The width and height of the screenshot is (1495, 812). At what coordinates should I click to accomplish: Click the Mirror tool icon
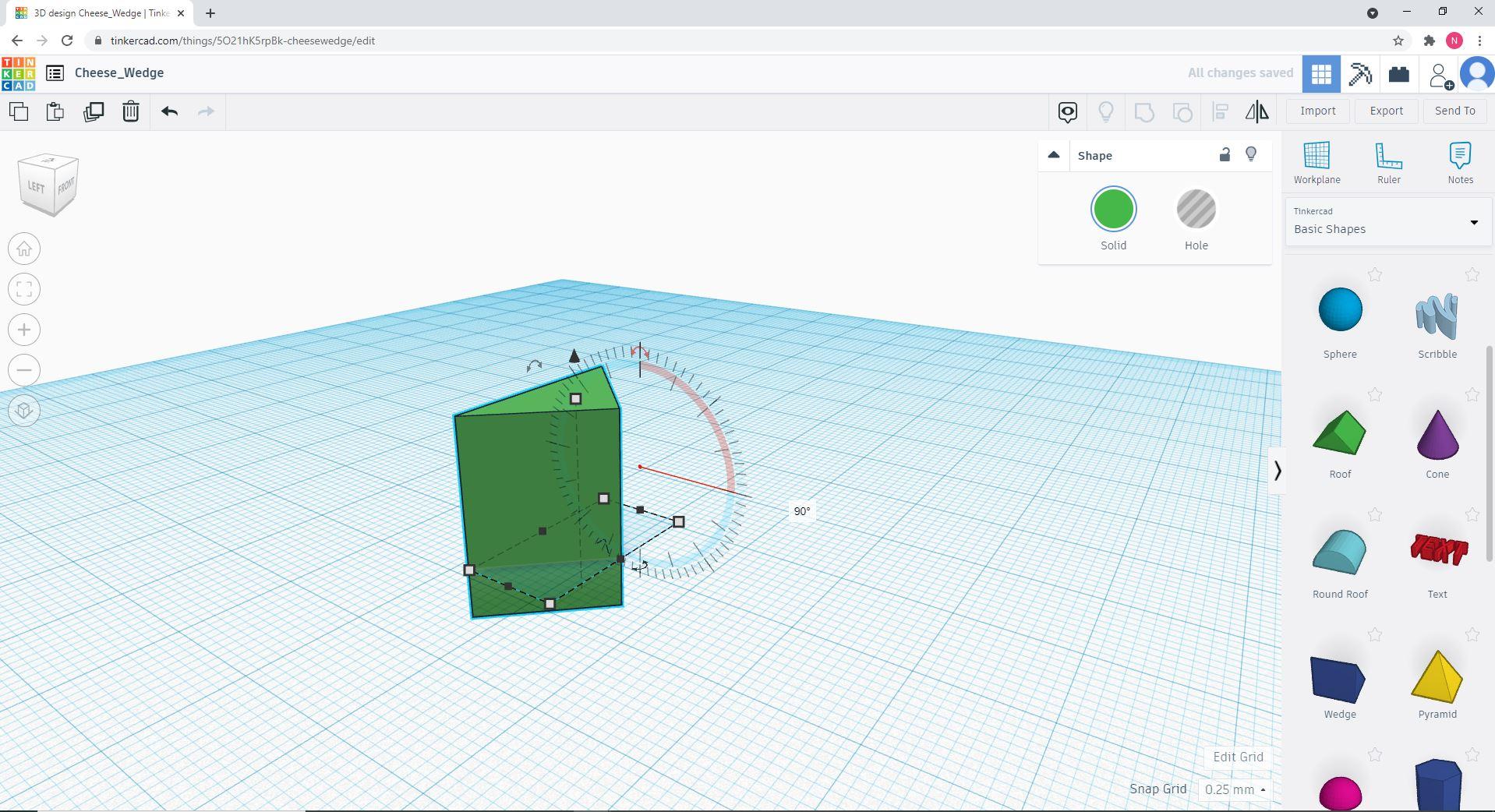(1257, 111)
